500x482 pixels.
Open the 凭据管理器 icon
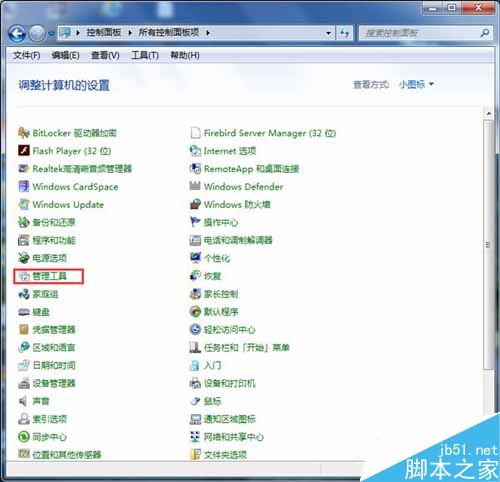[x=24, y=330]
